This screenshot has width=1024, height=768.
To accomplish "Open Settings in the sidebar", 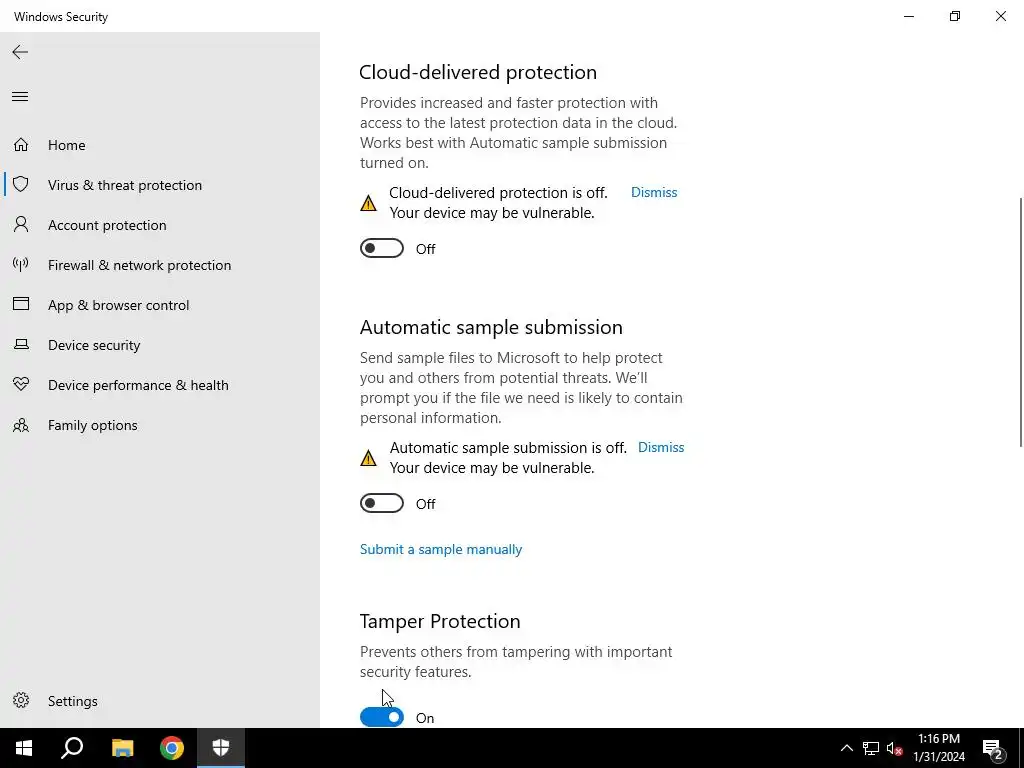I will (x=72, y=701).
